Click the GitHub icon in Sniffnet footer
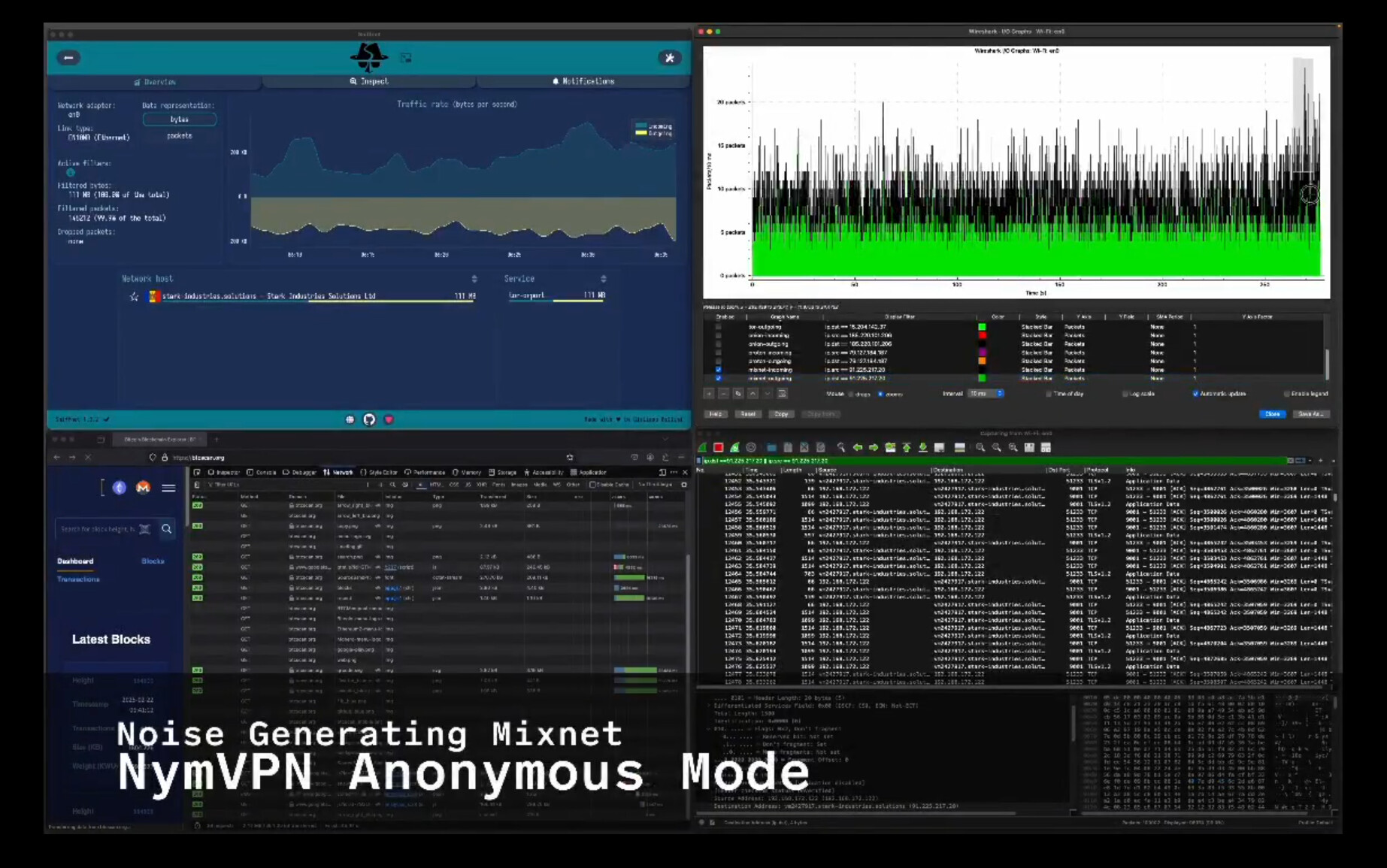Image resolution: width=1387 pixels, height=868 pixels. pyautogui.click(x=369, y=419)
